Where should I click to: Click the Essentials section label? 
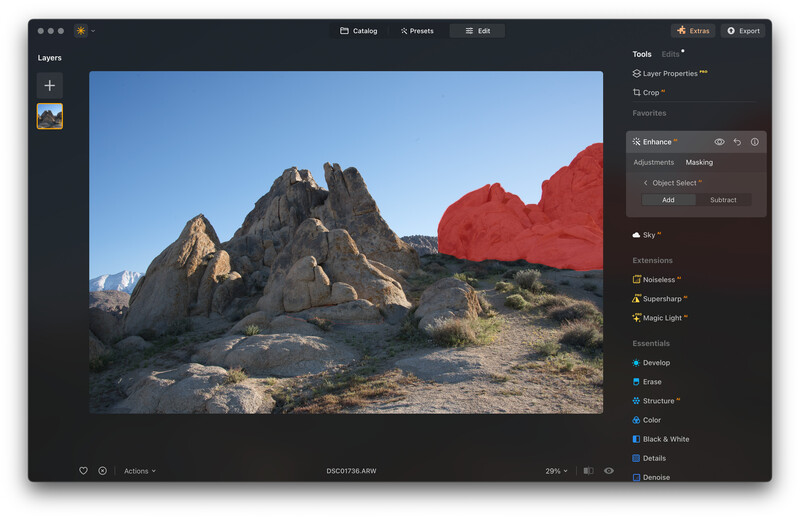click(651, 343)
